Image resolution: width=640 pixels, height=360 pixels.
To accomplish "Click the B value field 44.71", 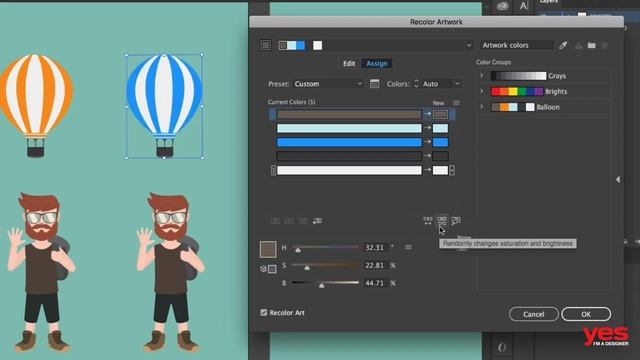I will tap(375, 283).
